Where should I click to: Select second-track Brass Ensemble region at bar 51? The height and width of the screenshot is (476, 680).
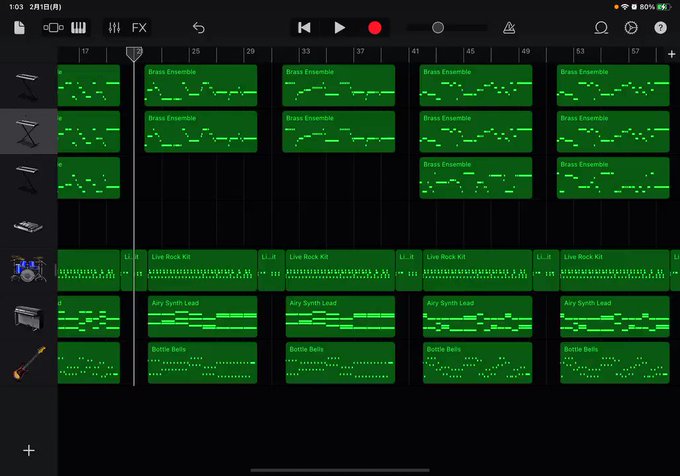click(613, 132)
